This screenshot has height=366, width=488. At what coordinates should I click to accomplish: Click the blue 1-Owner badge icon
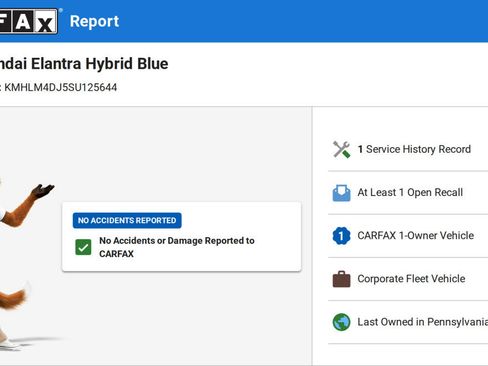(341, 236)
